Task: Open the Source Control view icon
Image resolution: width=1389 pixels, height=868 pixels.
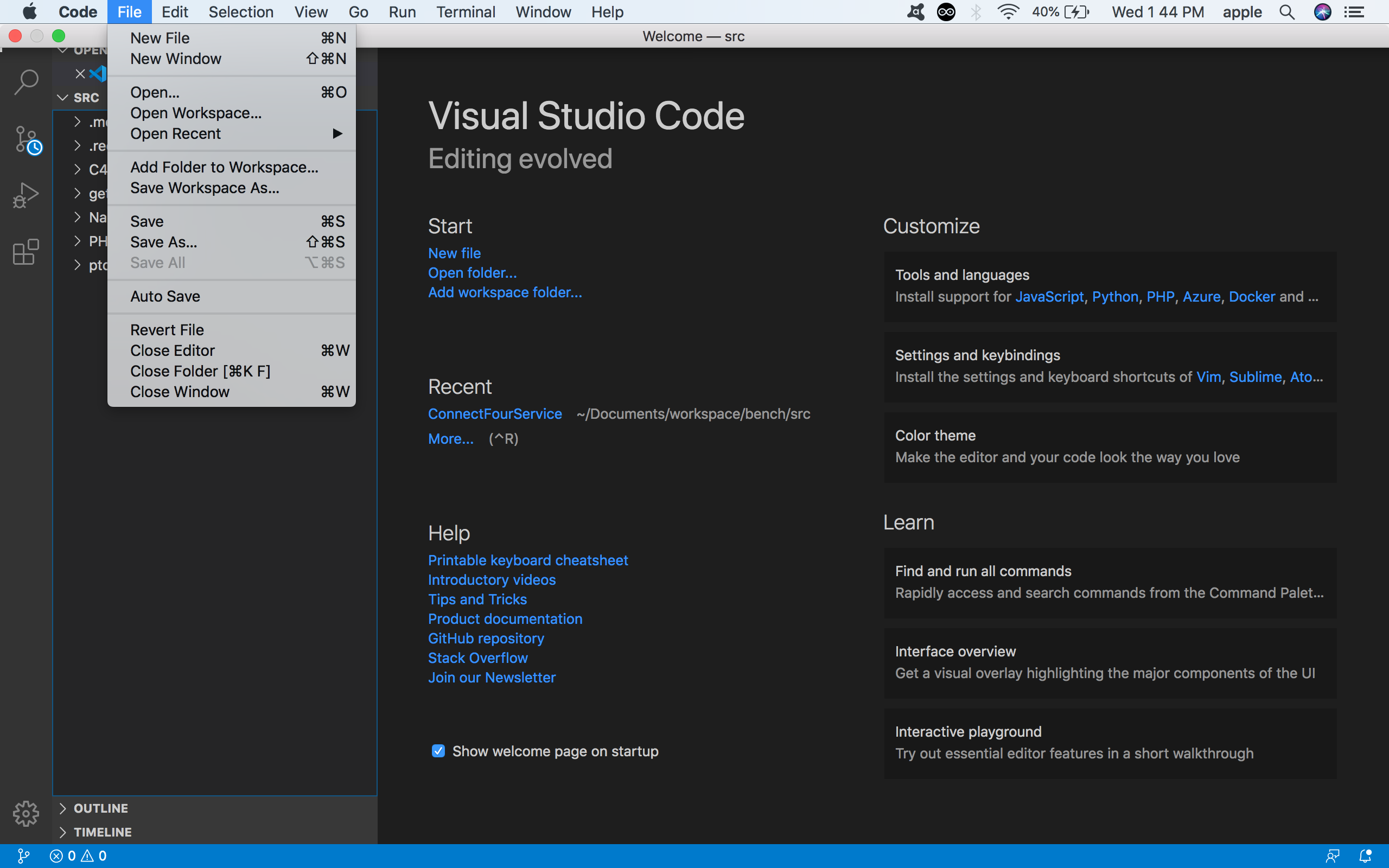Action: point(27,140)
